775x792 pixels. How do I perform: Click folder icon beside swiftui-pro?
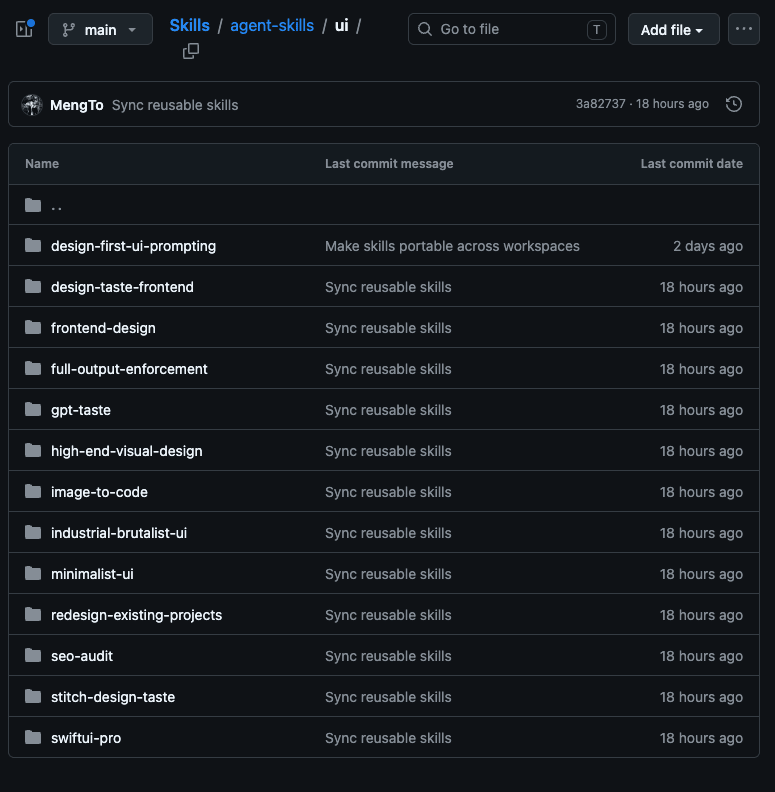tap(33, 737)
